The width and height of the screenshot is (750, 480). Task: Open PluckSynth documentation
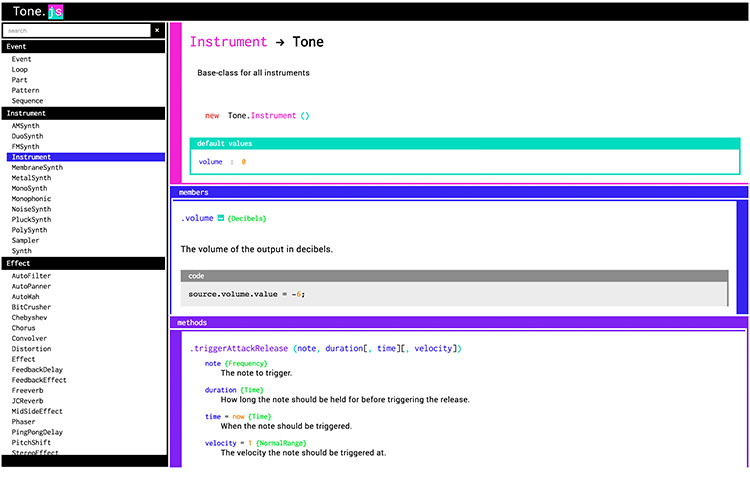point(31,219)
